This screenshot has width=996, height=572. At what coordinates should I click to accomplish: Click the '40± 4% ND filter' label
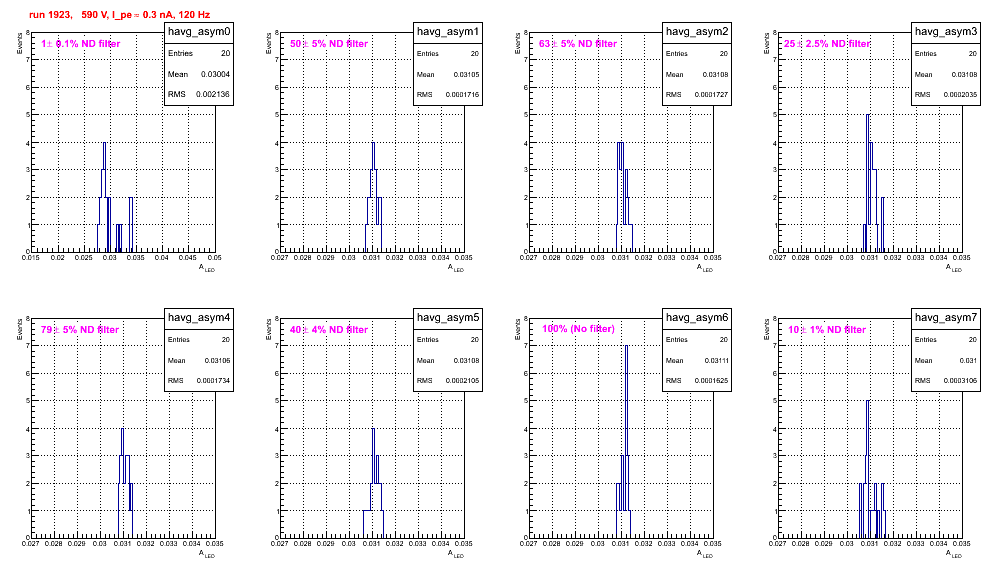pyautogui.click(x=329, y=330)
